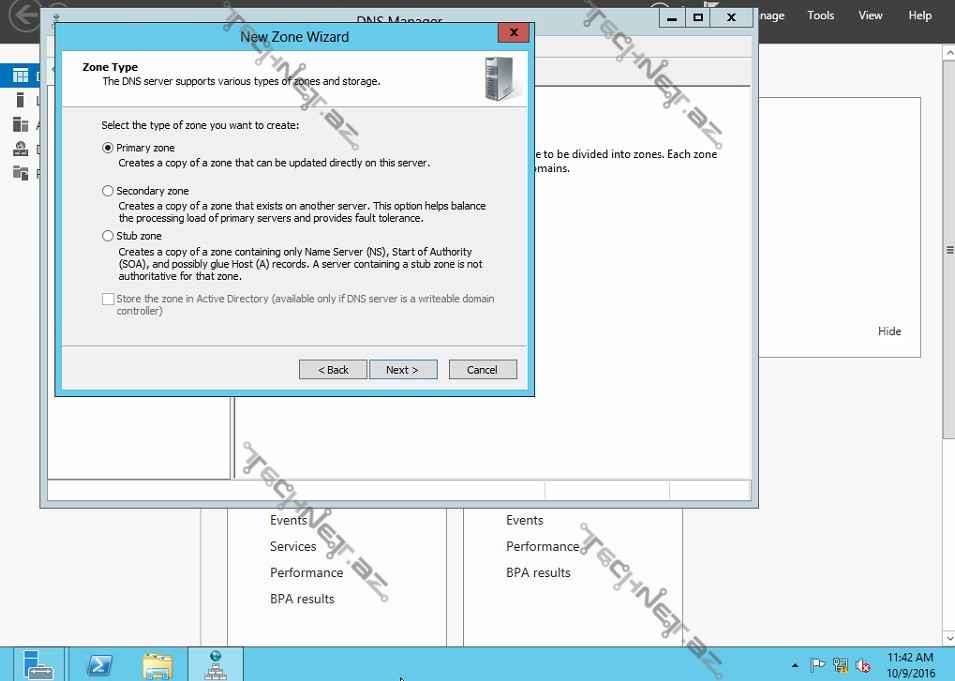This screenshot has width=955, height=681.
Task: Click the Back button in the wizard
Action: coord(333,370)
